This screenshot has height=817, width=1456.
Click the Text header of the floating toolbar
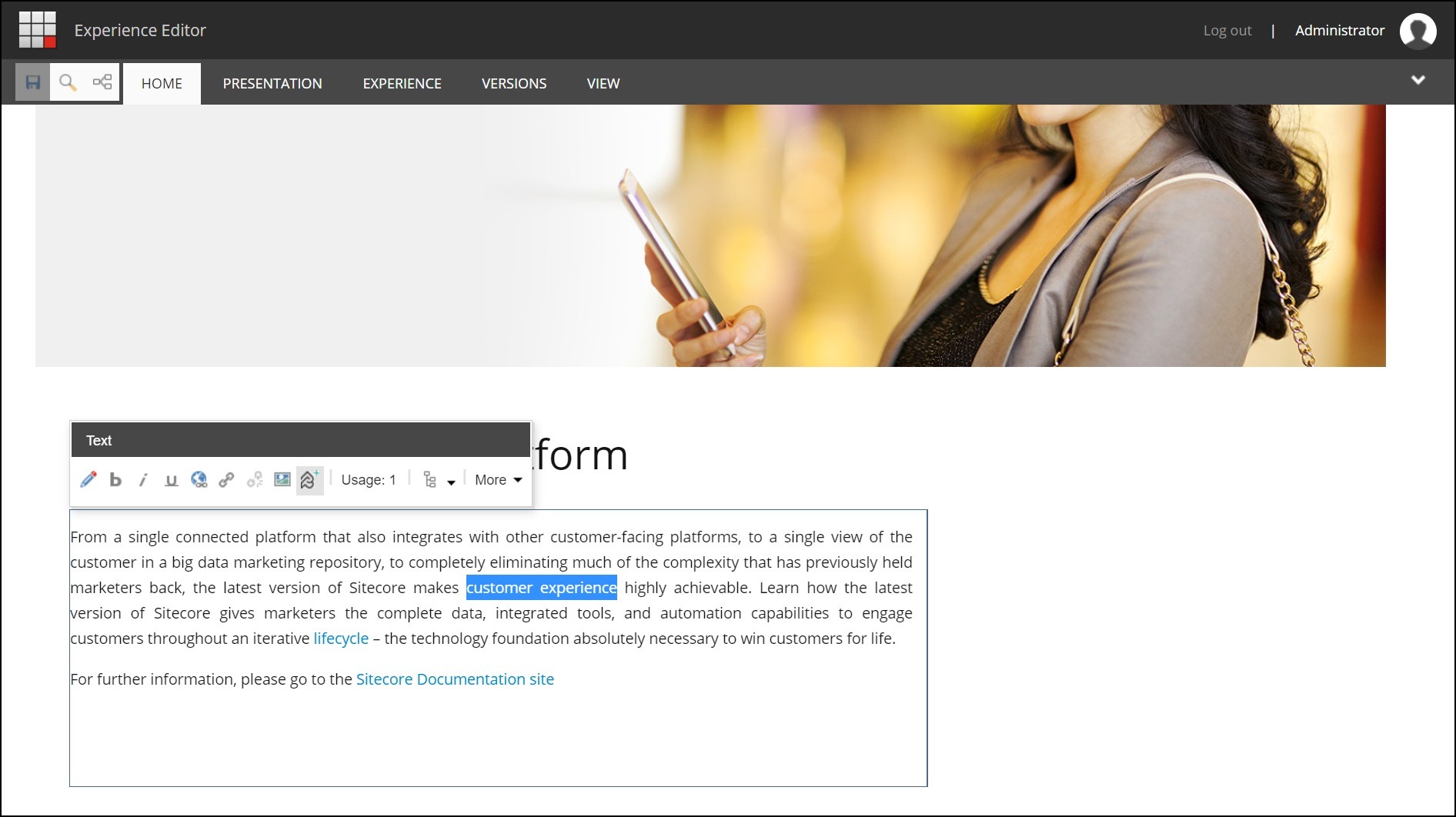pos(301,440)
